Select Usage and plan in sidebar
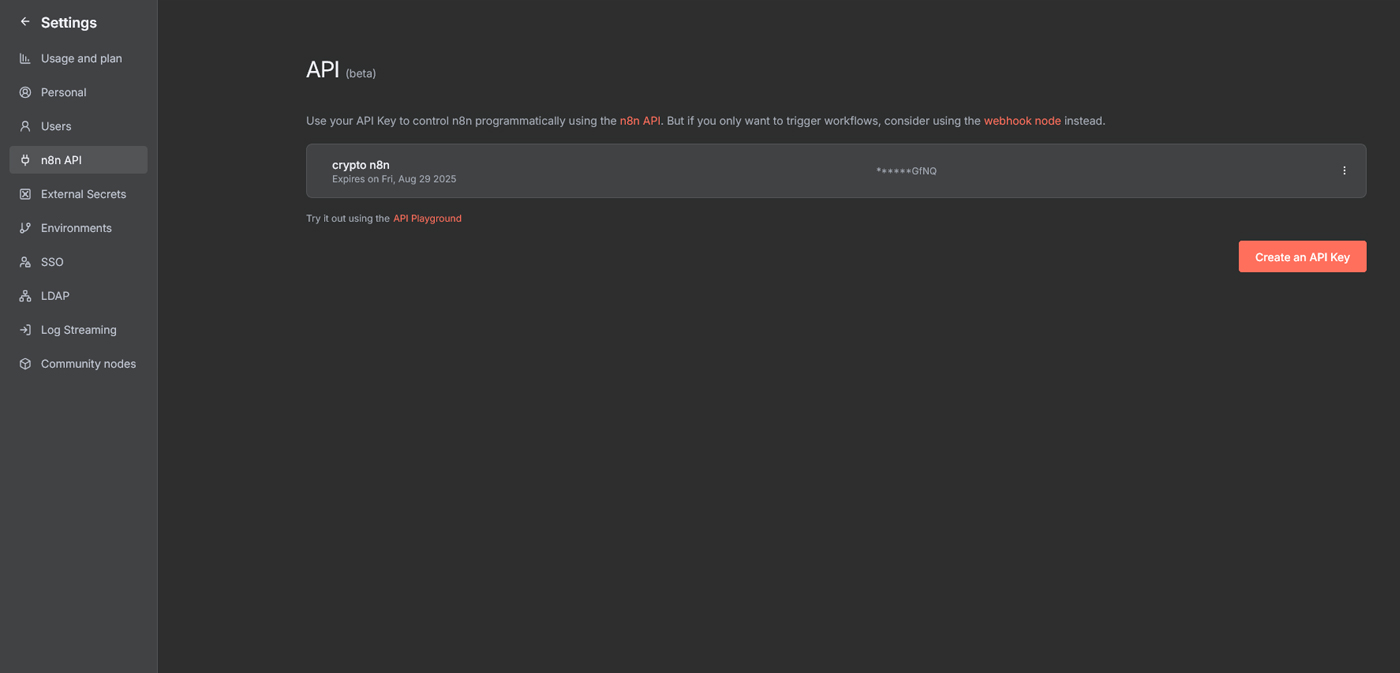The image size is (1400, 673). click(x=81, y=59)
